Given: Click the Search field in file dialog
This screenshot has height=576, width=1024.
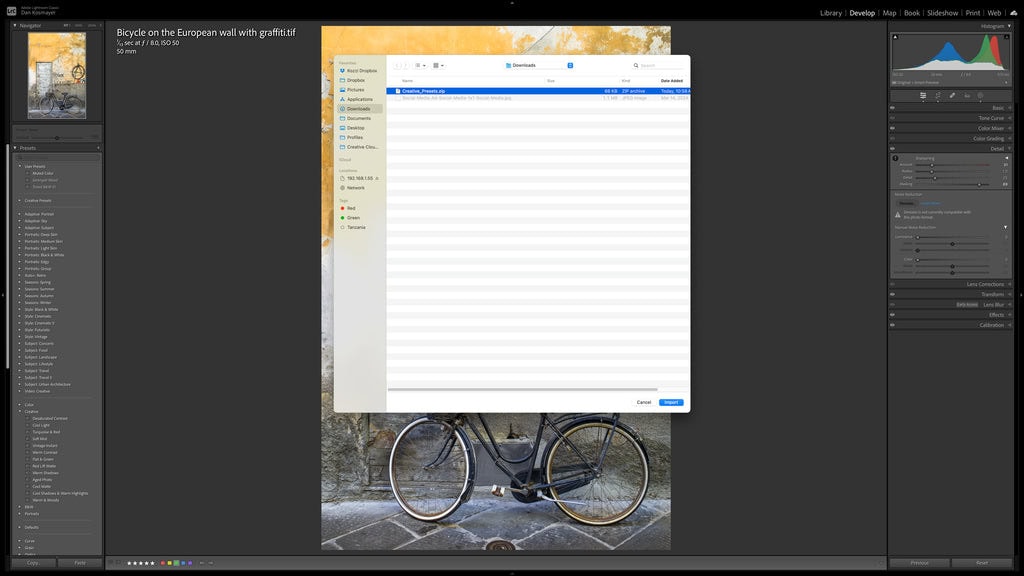Looking at the screenshot, I should tap(658, 65).
